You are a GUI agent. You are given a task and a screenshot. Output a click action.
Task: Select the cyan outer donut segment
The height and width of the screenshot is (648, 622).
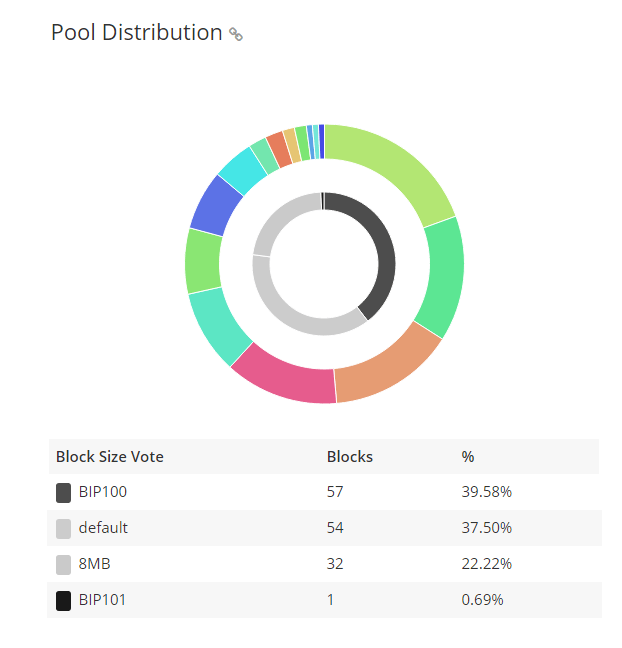point(241,169)
